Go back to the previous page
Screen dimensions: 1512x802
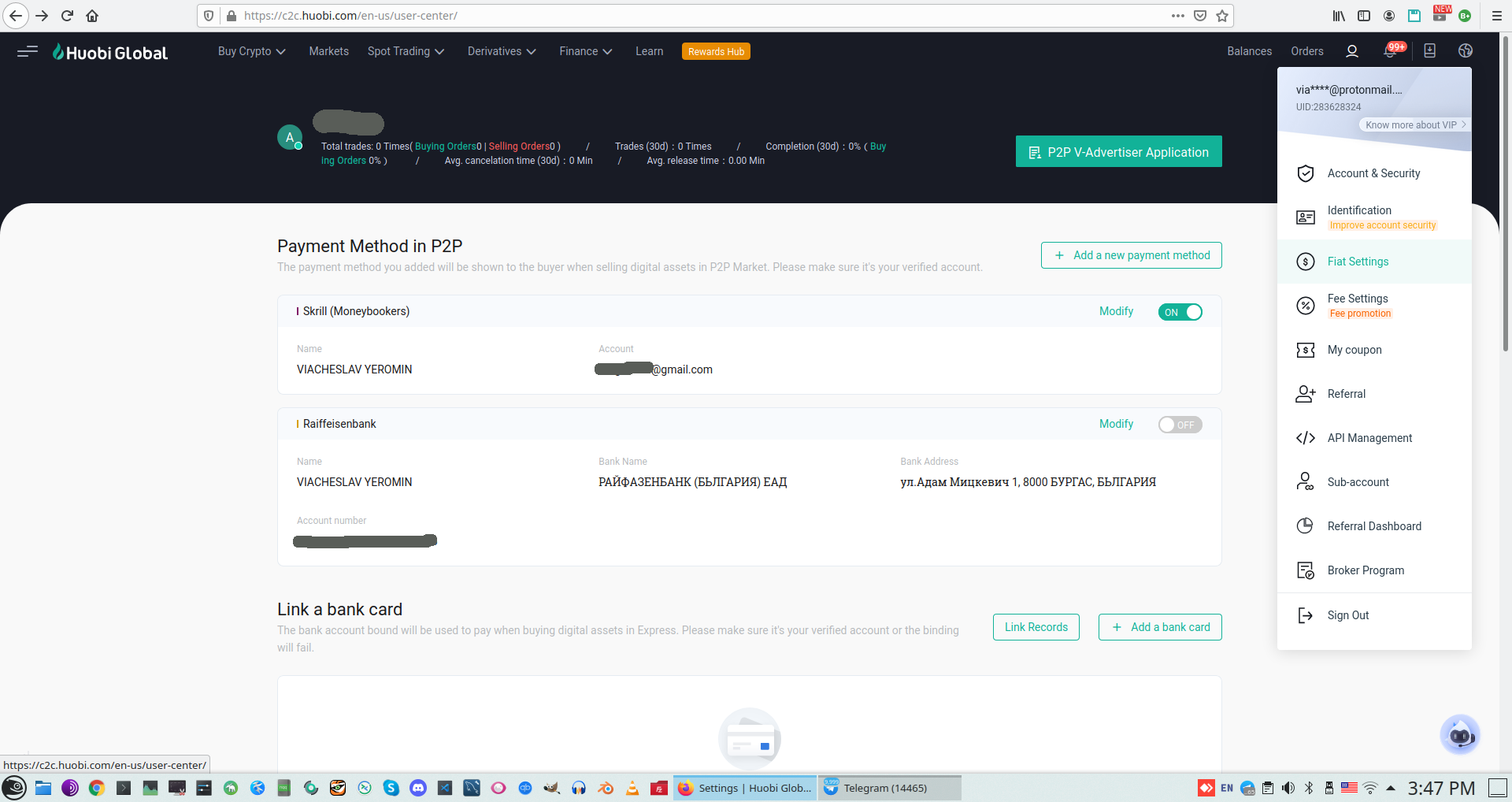click(16, 16)
